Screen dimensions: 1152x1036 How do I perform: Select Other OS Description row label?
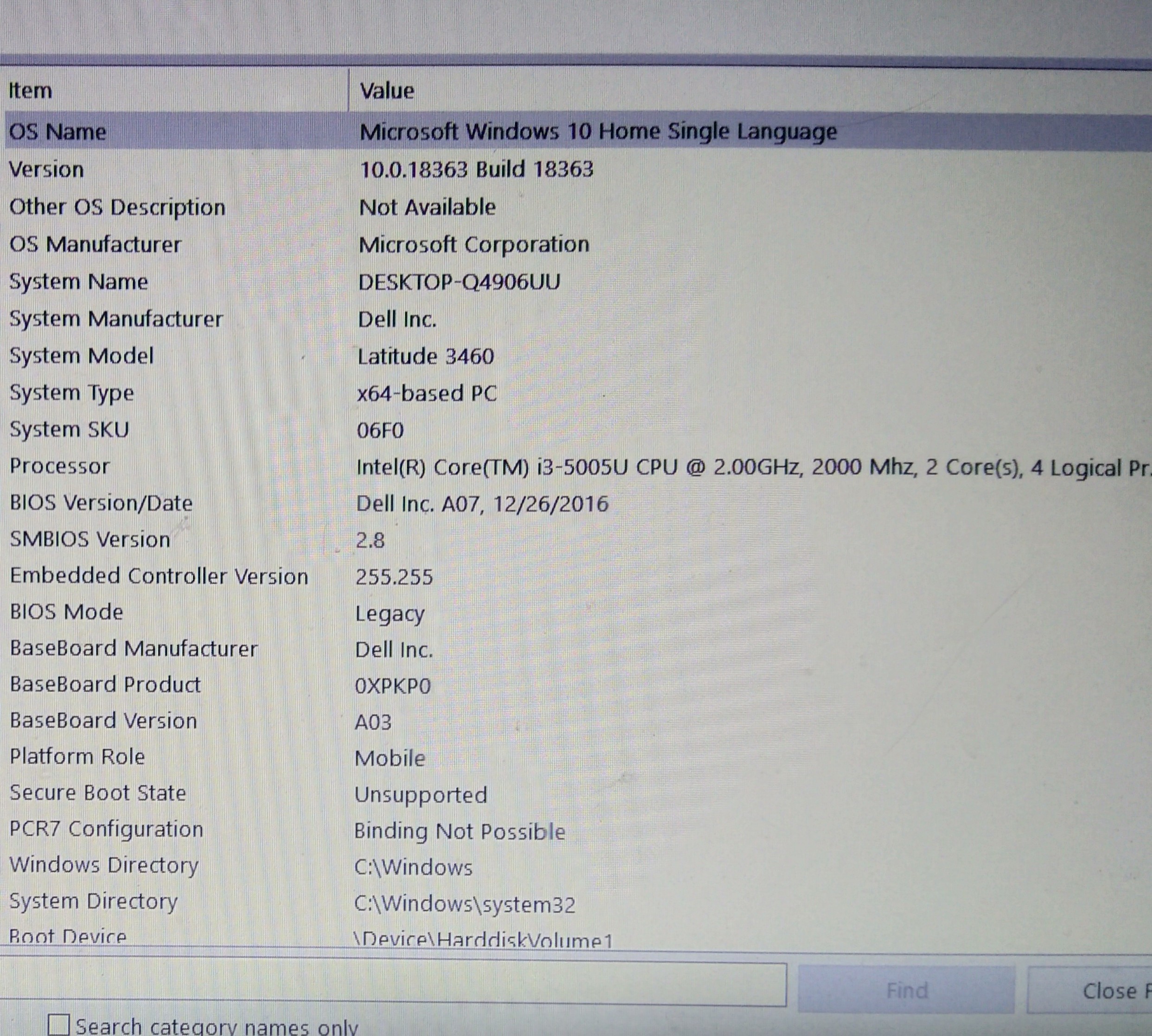pyautogui.click(x=117, y=207)
